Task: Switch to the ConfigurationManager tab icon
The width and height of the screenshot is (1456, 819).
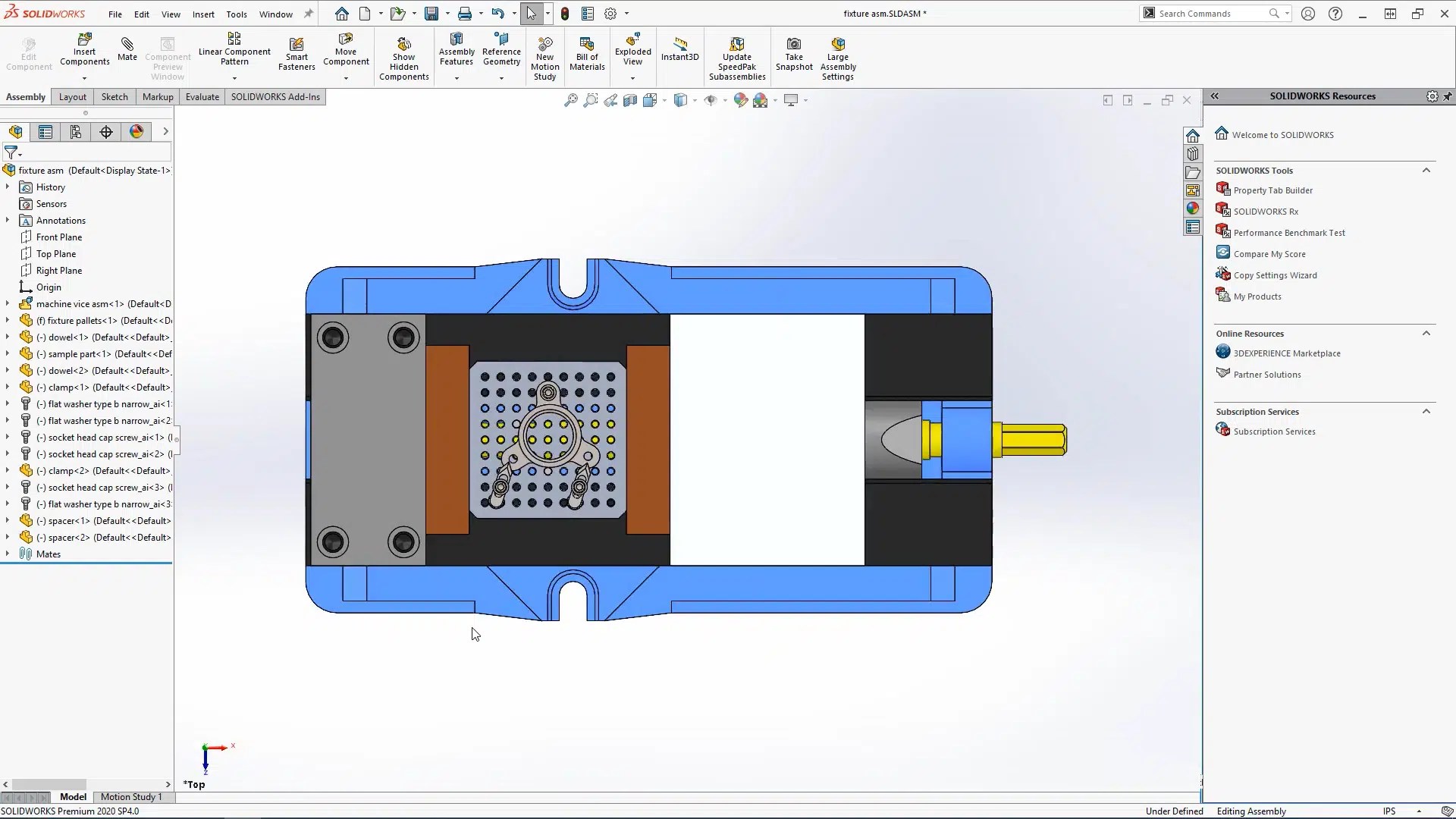Action: pyautogui.click(x=76, y=132)
